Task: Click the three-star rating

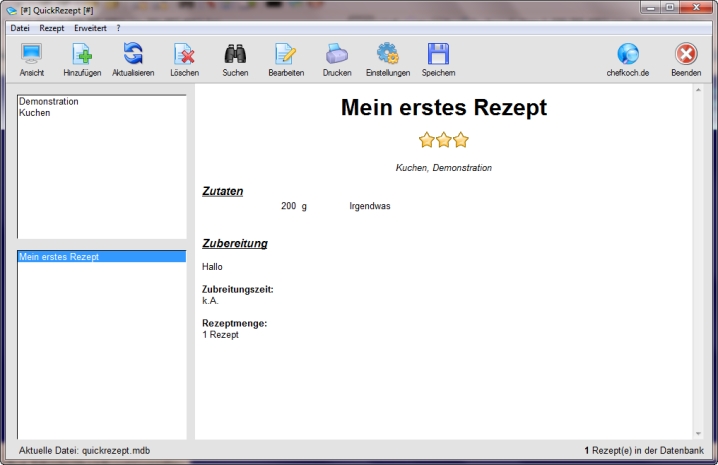Action: click(443, 140)
